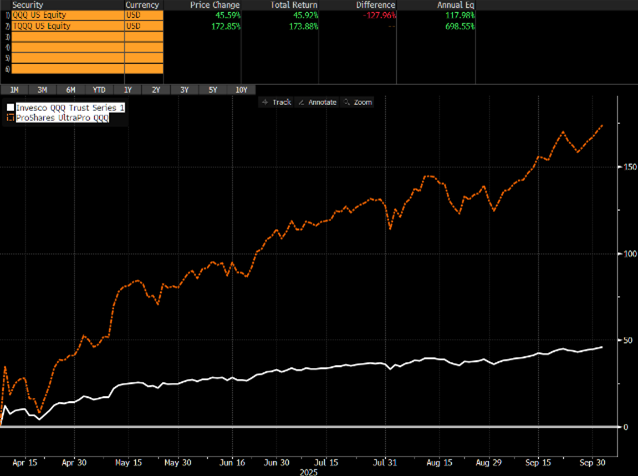The image size is (638, 476).
Task: Open USD currency field for QQQ
Action: (x=143, y=15)
